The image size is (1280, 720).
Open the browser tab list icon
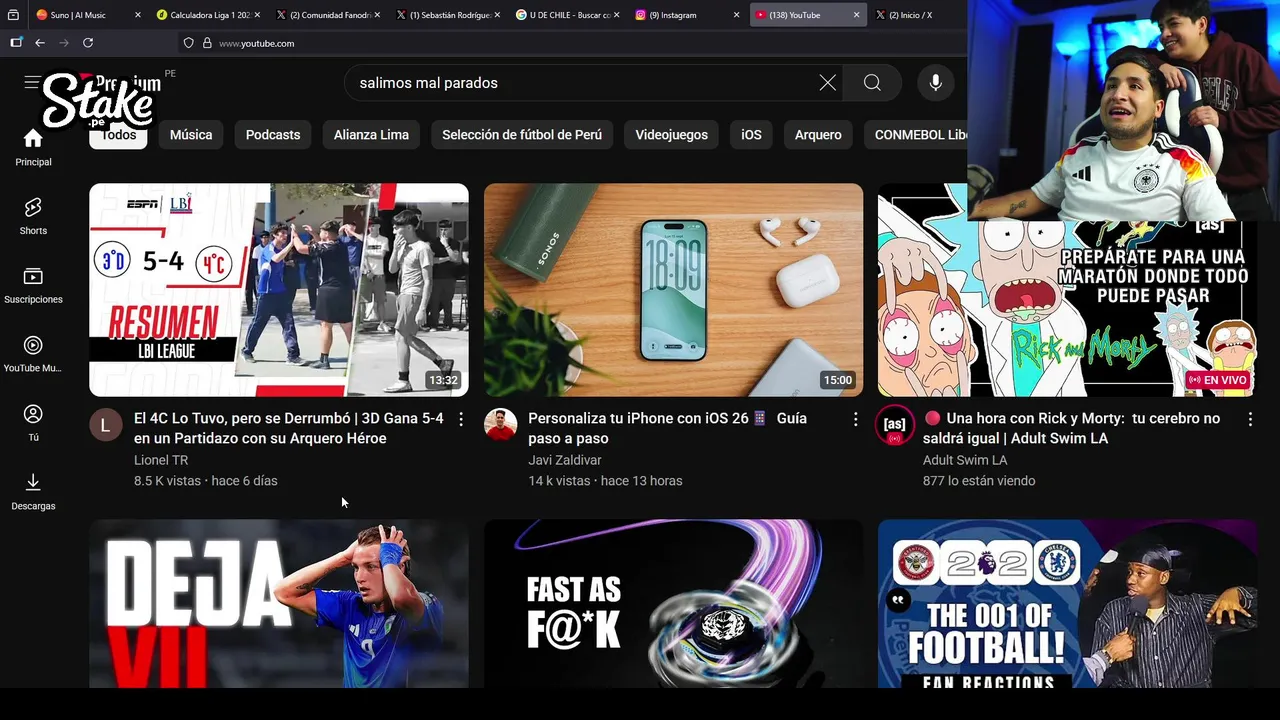point(13,15)
